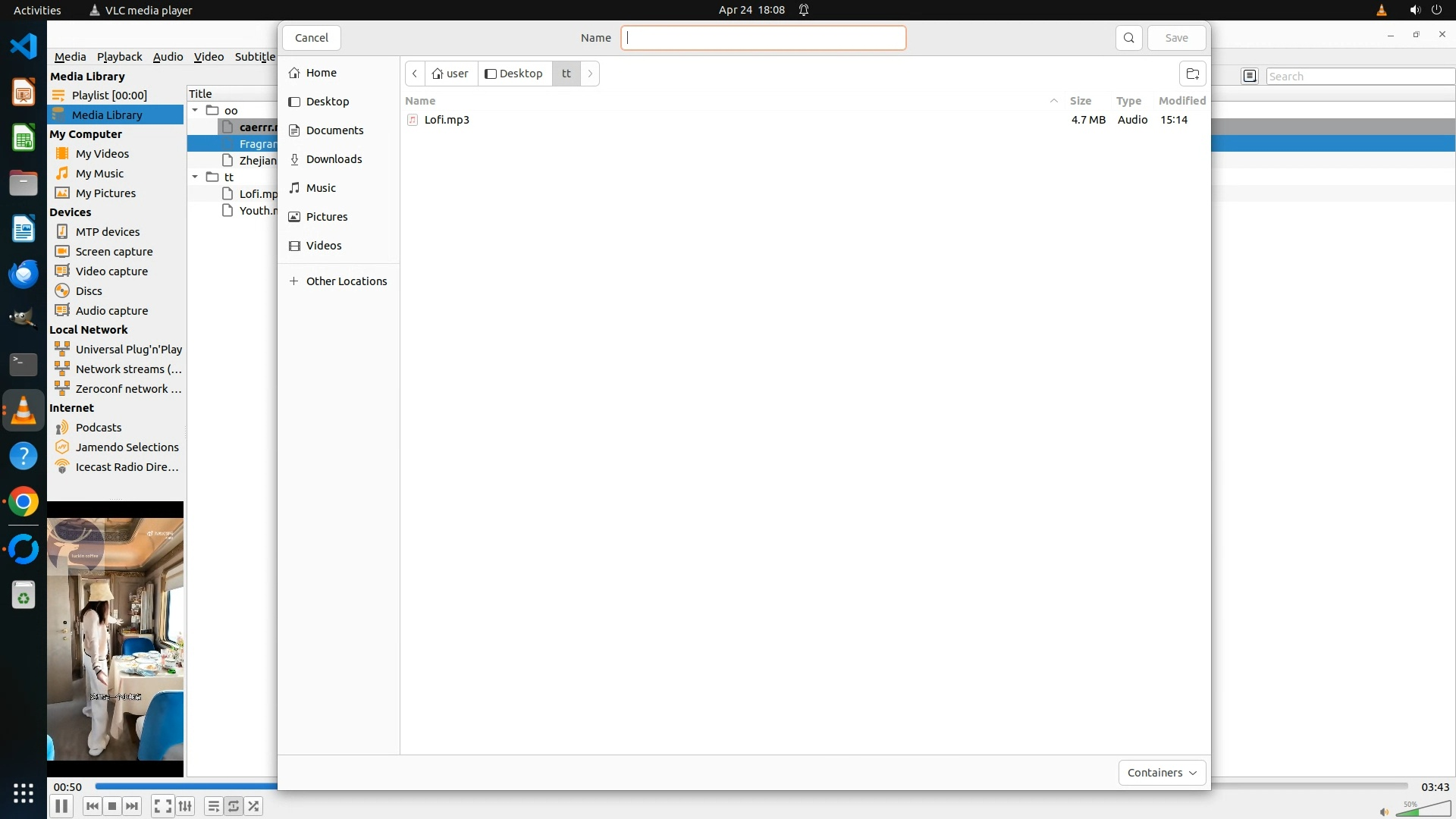
Task: Toggle fullscreen video mode
Action: pyautogui.click(x=162, y=806)
